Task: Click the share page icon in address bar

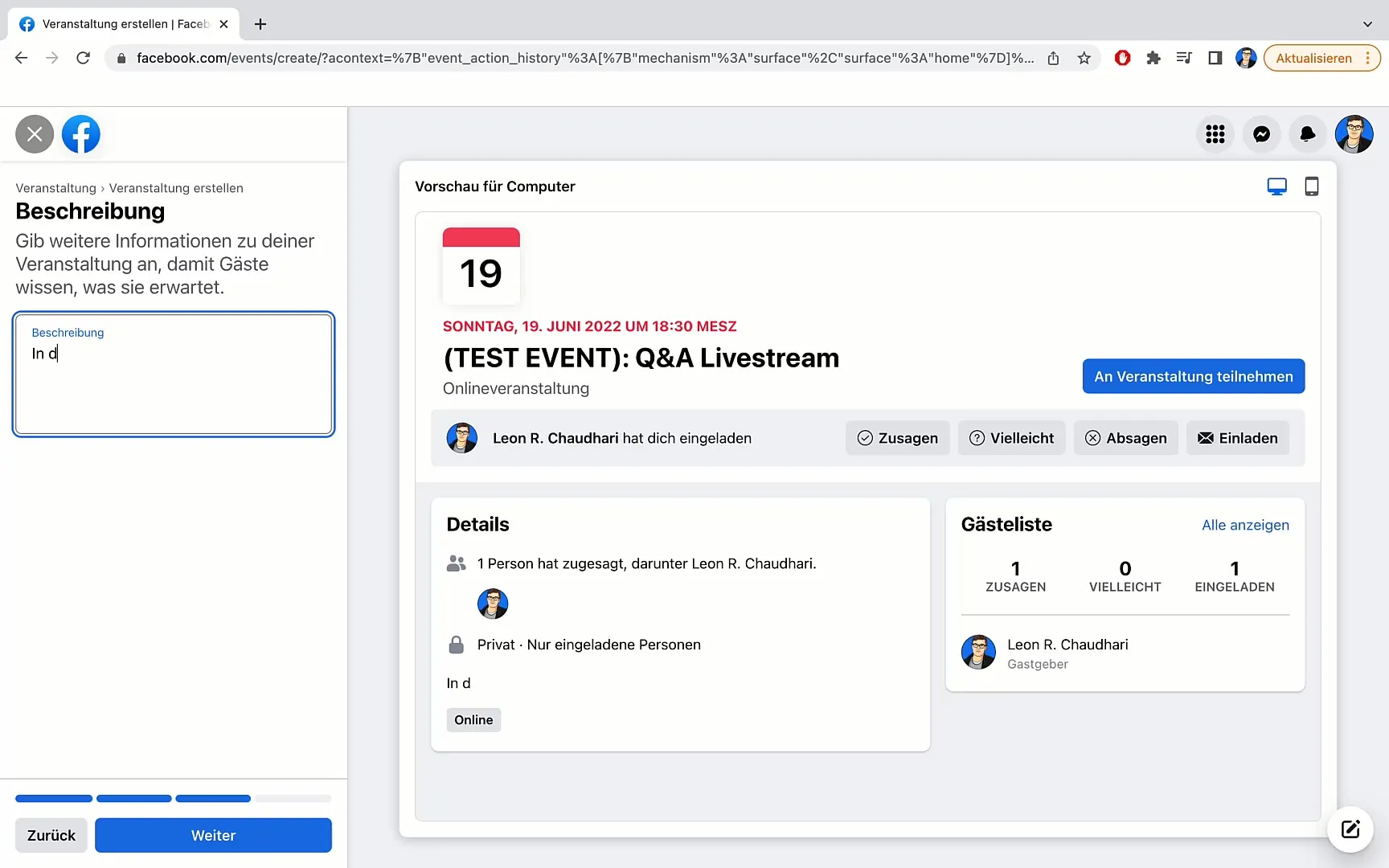Action: [1053, 58]
